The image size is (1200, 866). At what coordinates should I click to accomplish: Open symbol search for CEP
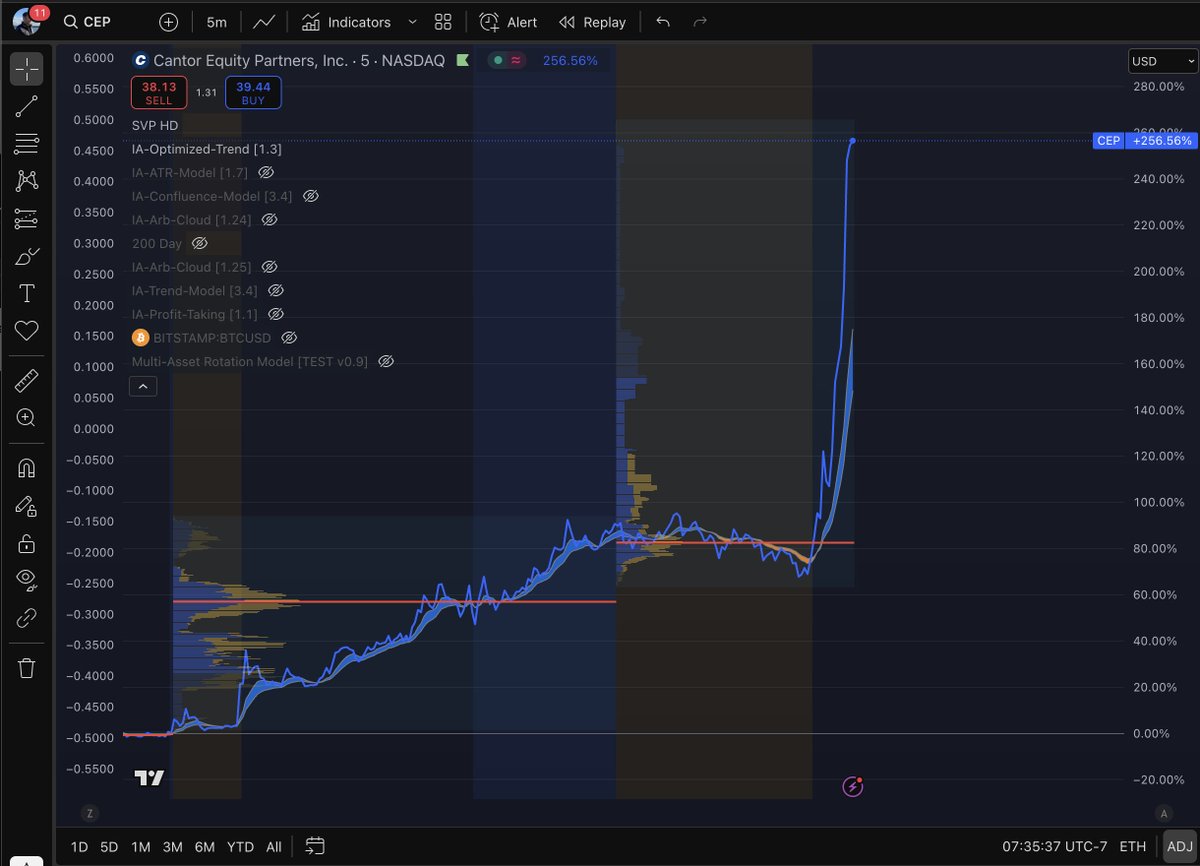point(88,22)
